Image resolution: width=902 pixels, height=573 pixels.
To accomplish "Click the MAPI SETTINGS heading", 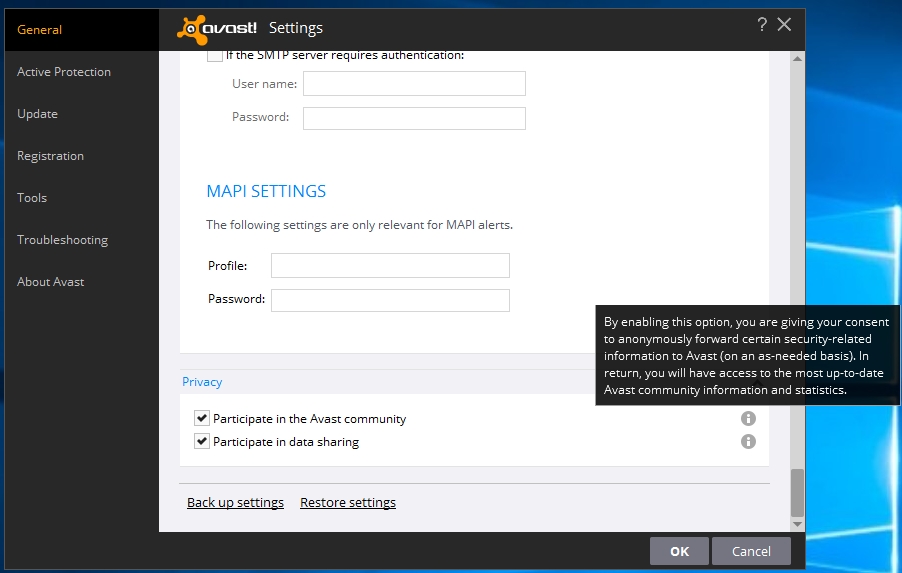I will pyautogui.click(x=266, y=191).
